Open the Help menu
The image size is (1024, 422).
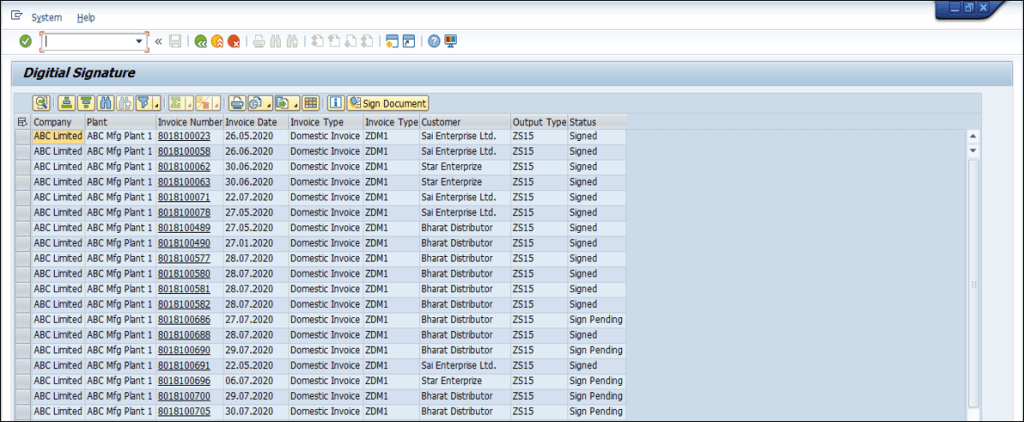(x=86, y=17)
